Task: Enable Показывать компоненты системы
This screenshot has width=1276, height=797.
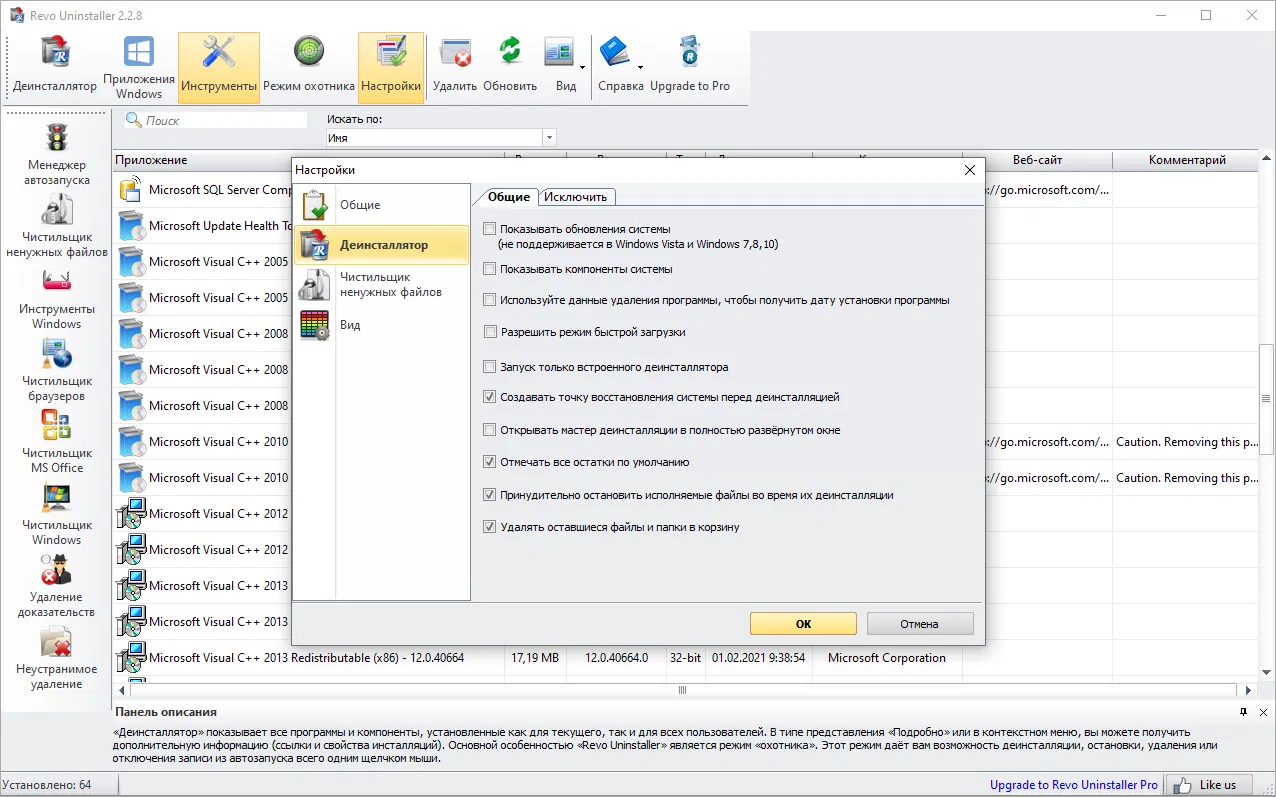Action: click(490, 269)
